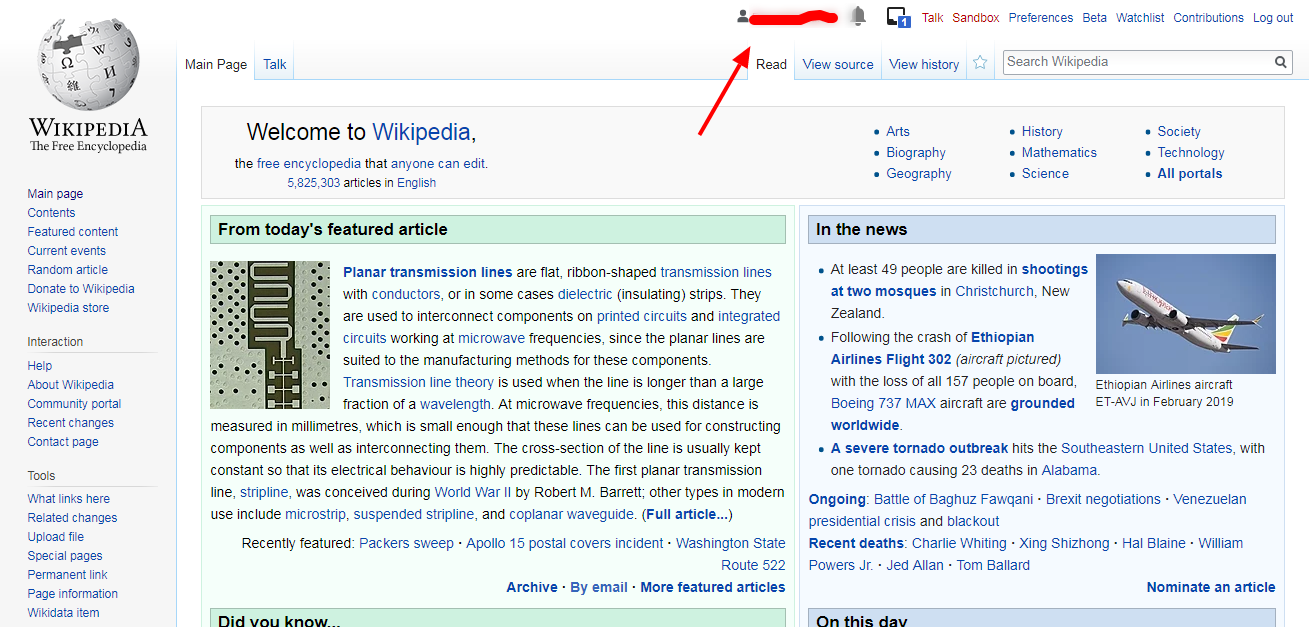This screenshot has height=627, width=1309.
Task: Open the Watchlist
Action: point(1140,18)
